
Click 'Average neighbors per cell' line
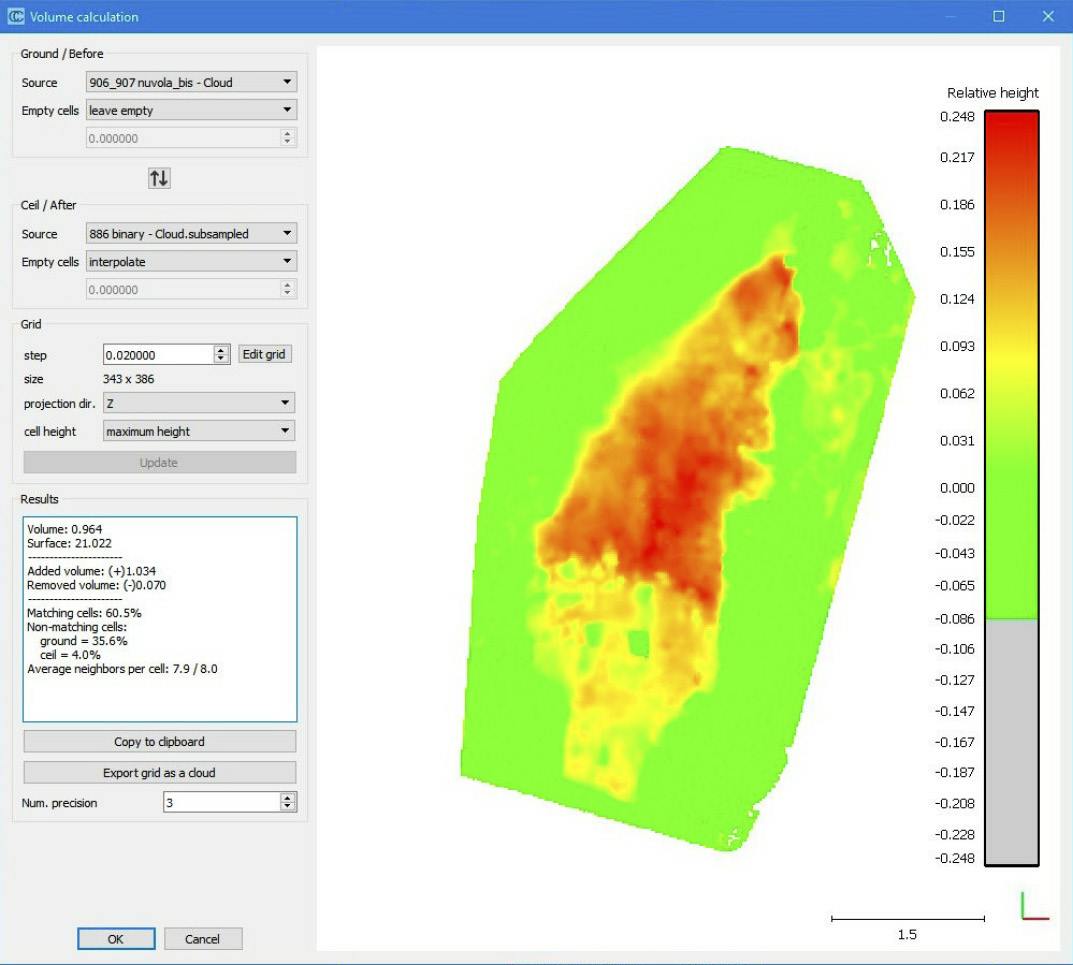(122, 669)
